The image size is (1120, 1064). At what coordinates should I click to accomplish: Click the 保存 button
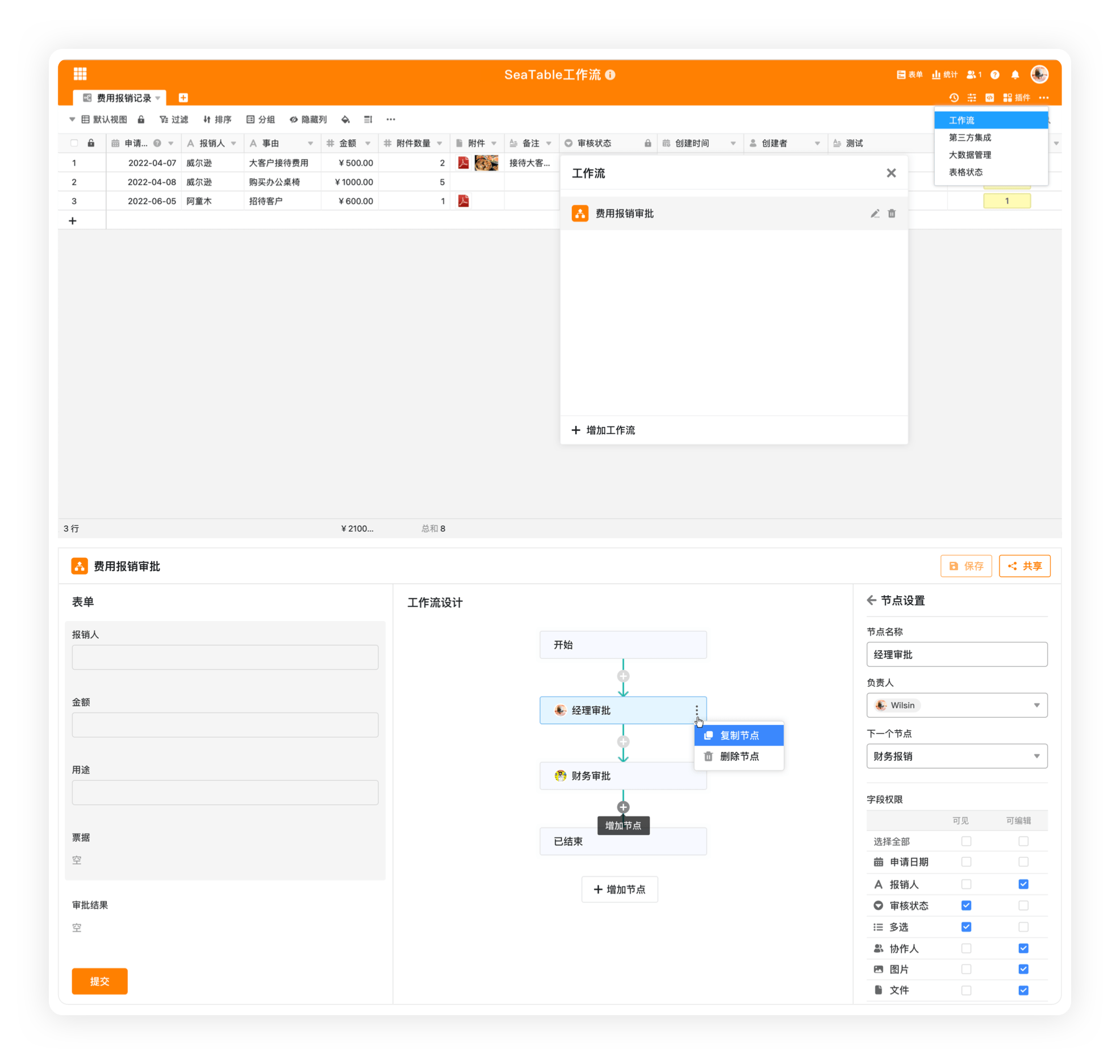tap(966, 566)
